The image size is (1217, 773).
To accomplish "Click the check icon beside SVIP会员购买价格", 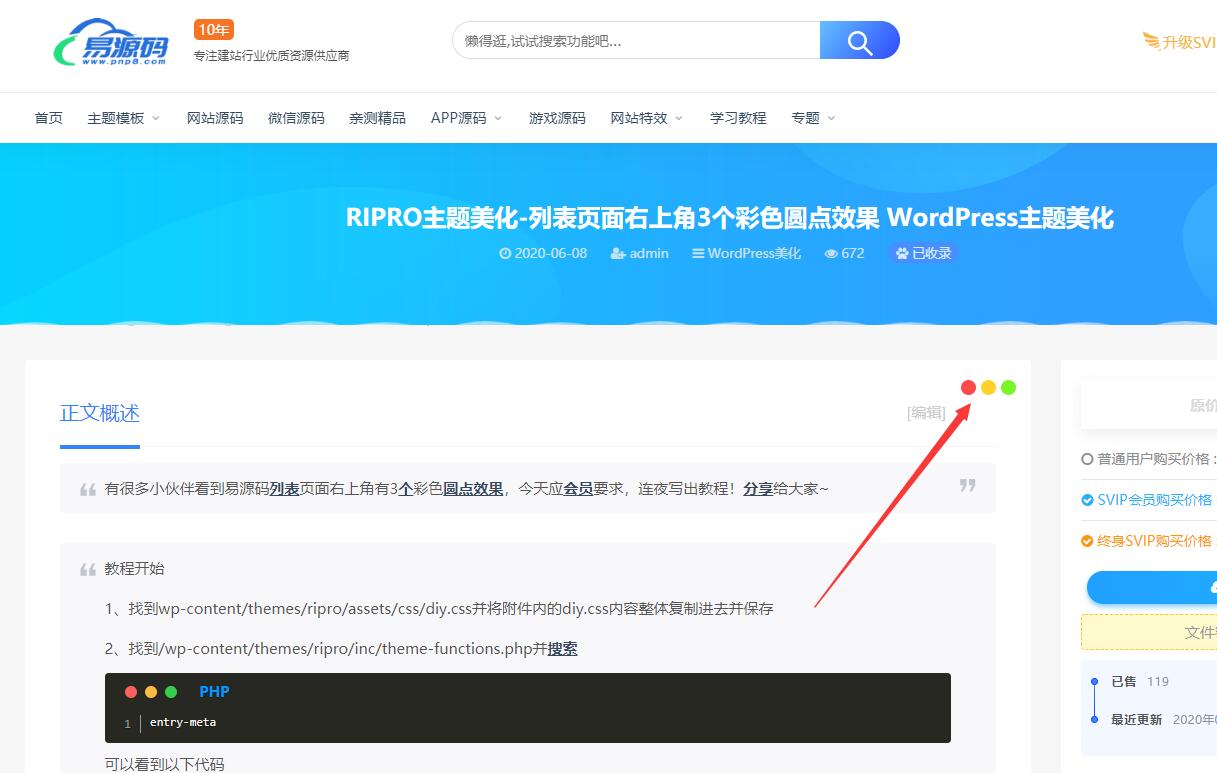I will [1087, 500].
